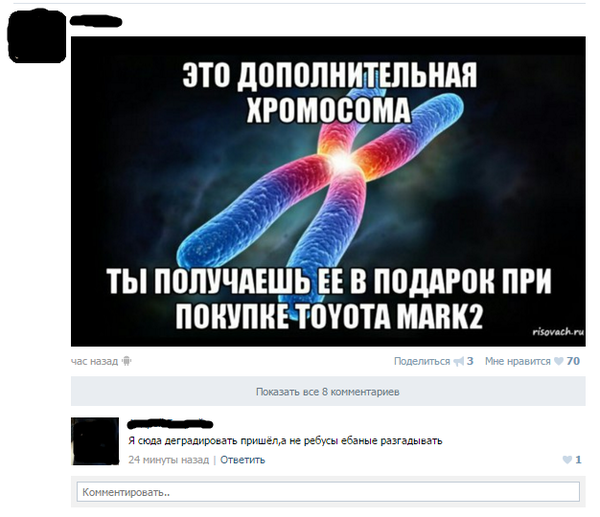Image resolution: width=600 pixels, height=517 pixels.
Task: Open the post timestamp час назад
Action: (95, 361)
